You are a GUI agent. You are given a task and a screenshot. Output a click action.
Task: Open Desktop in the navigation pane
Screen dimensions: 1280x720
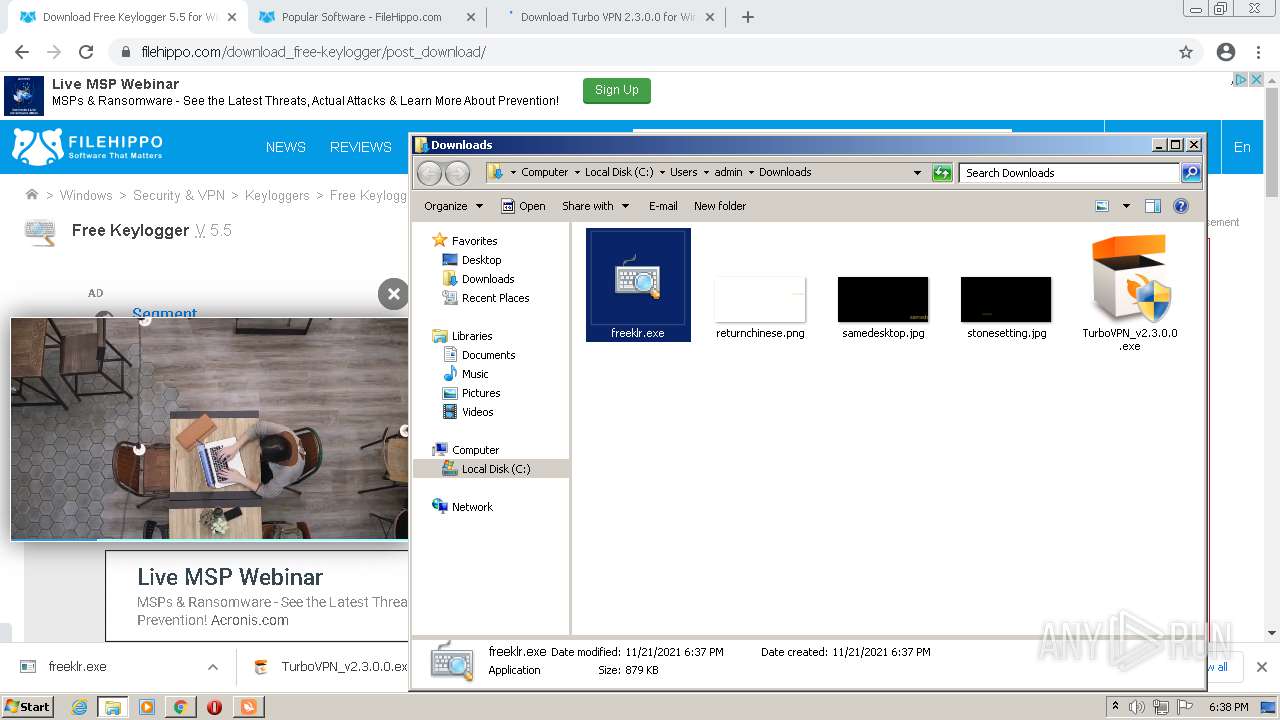click(x=481, y=260)
